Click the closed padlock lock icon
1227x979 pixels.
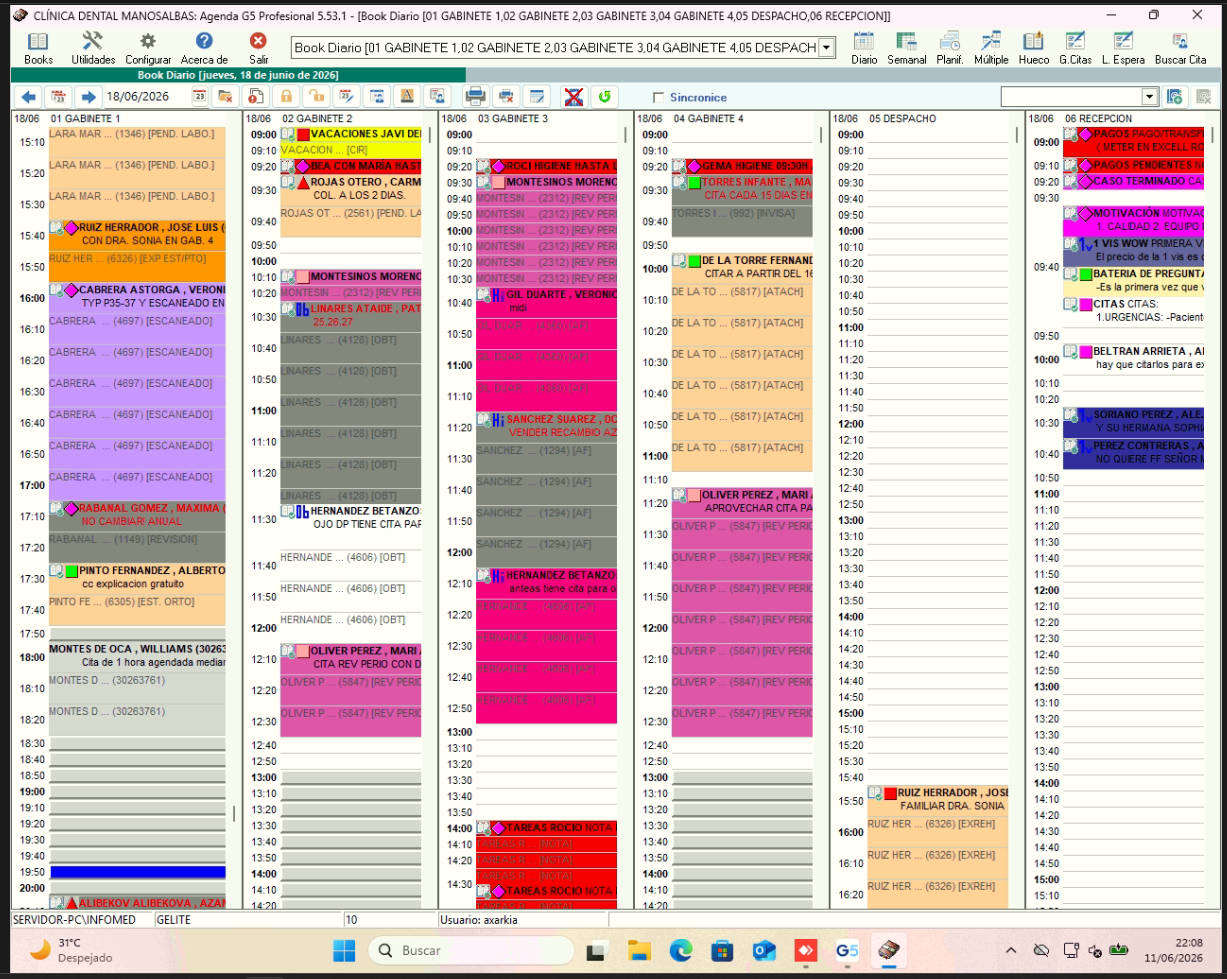click(286, 96)
